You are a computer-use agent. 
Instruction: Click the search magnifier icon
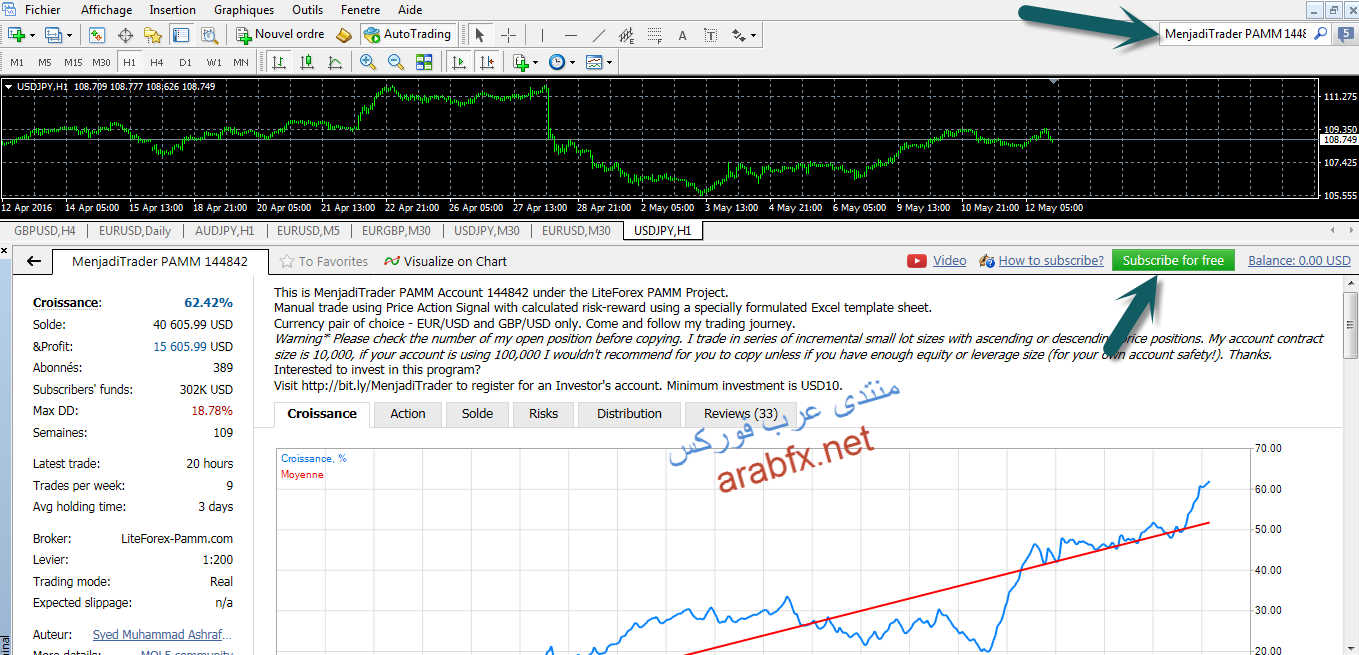[1320, 34]
